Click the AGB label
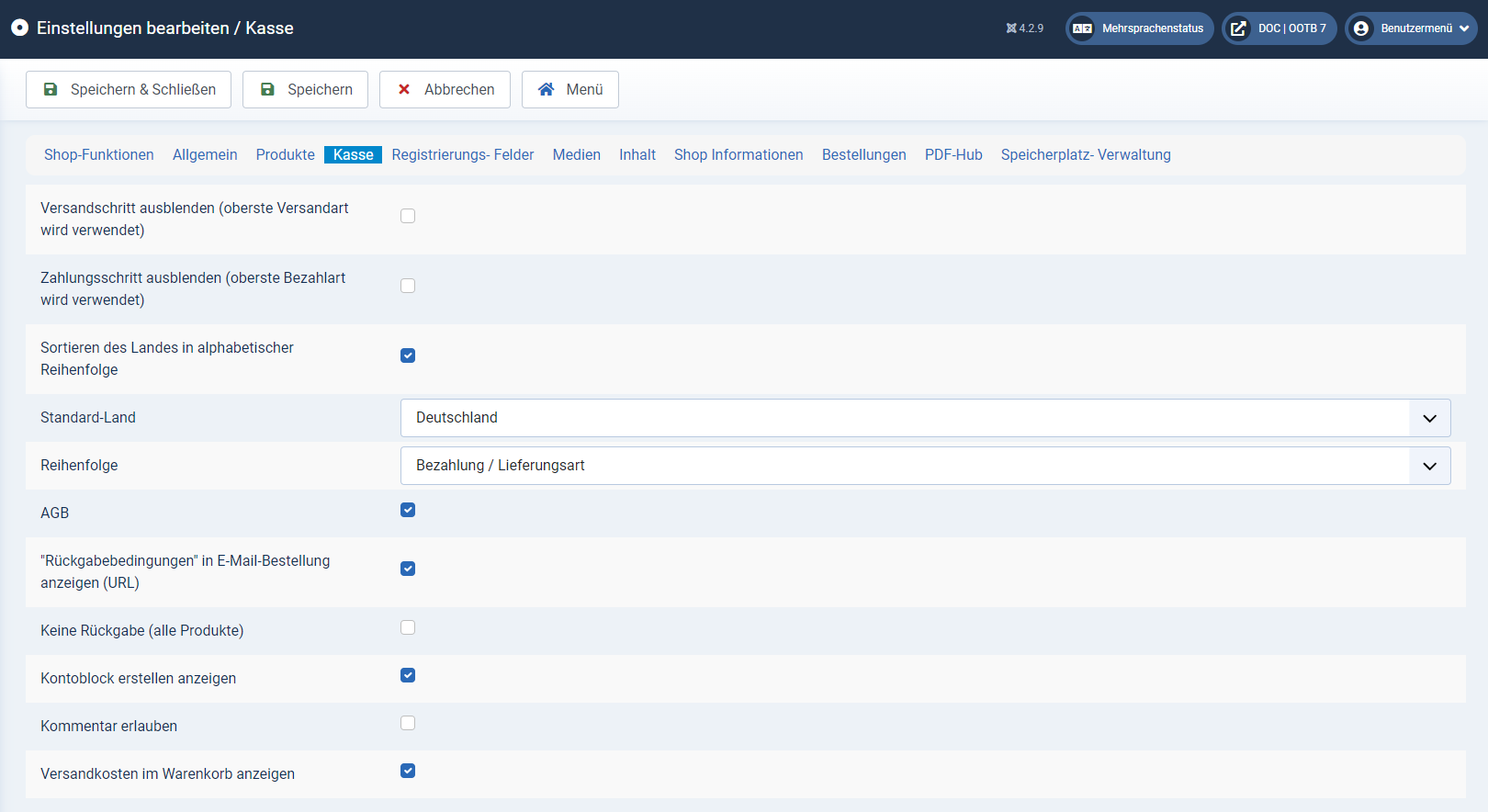The width and height of the screenshot is (1488, 812). pos(55,513)
